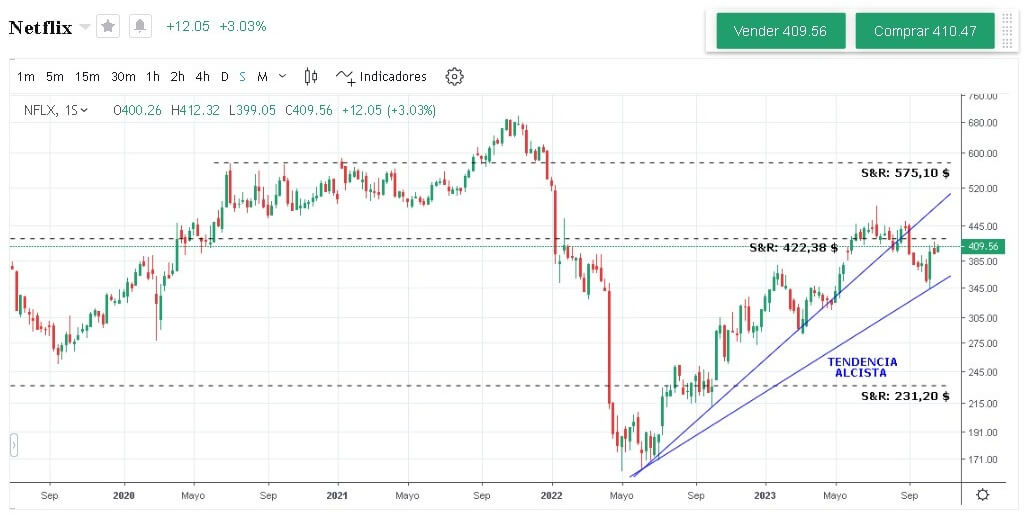Open chart settings via the top gear icon

click(454, 76)
